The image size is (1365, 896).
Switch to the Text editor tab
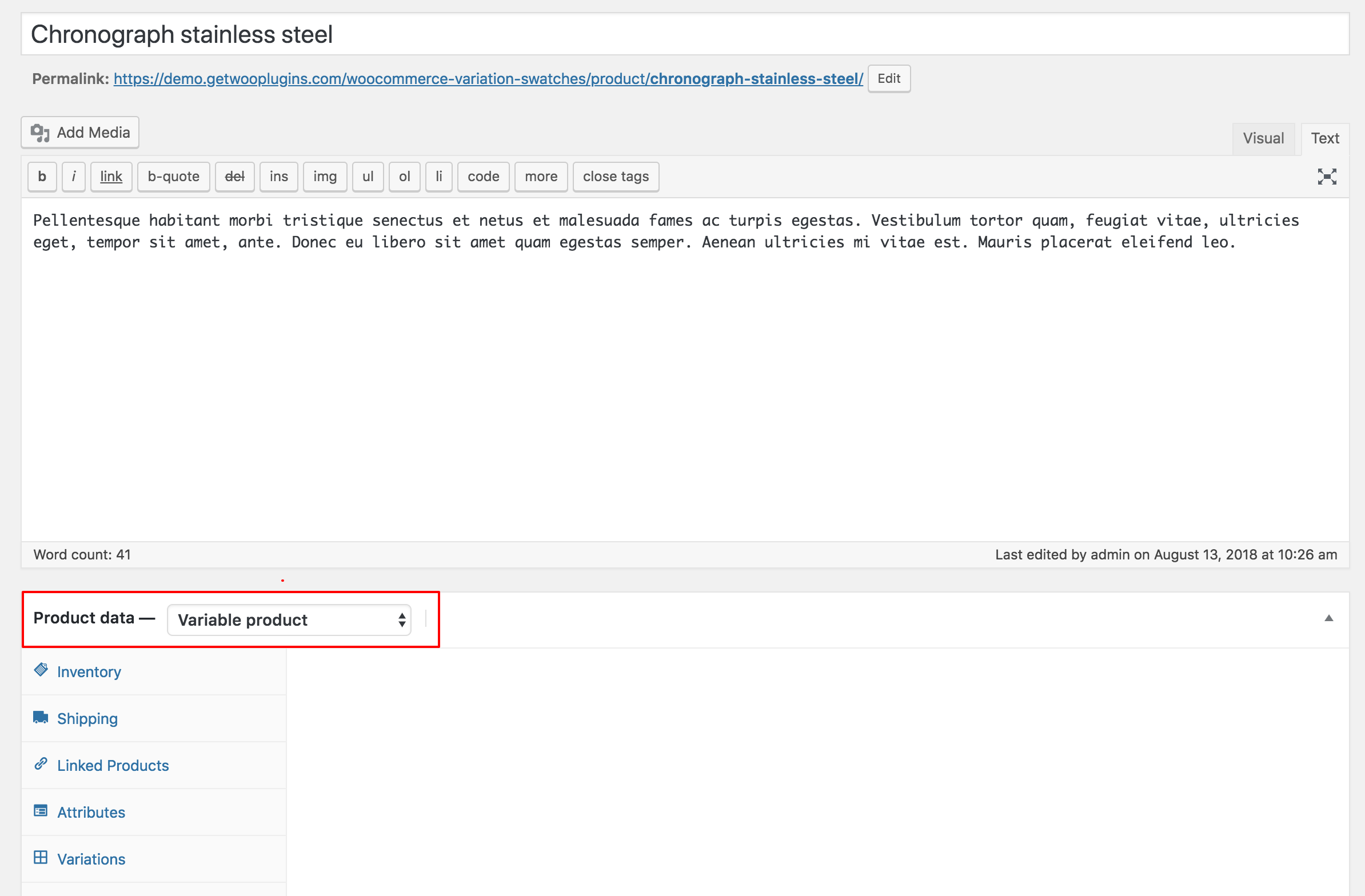click(1325, 138)
